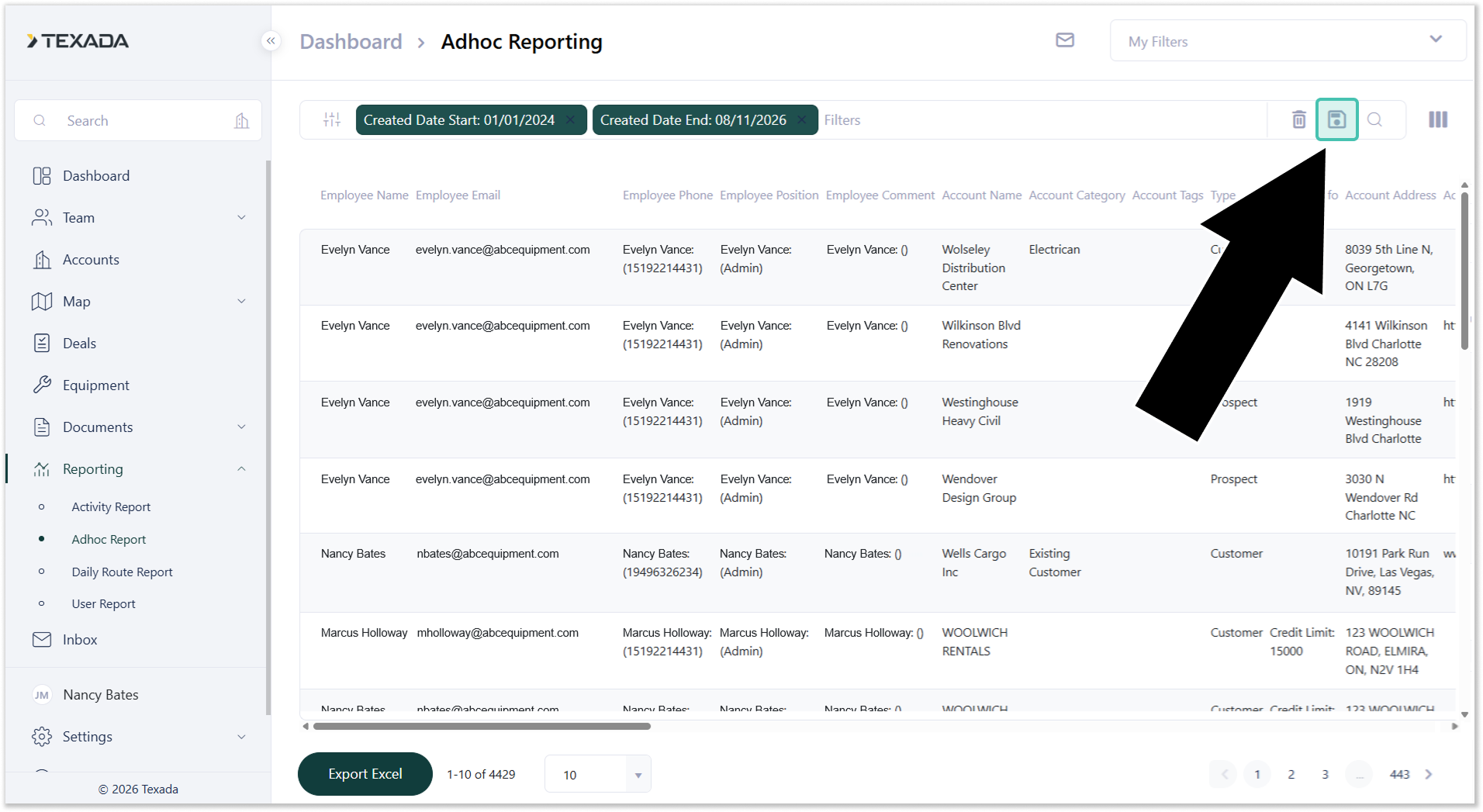Screen dimensions: 1483x812
Task: Go to page 2 of results
Action: click(1291, 774)
